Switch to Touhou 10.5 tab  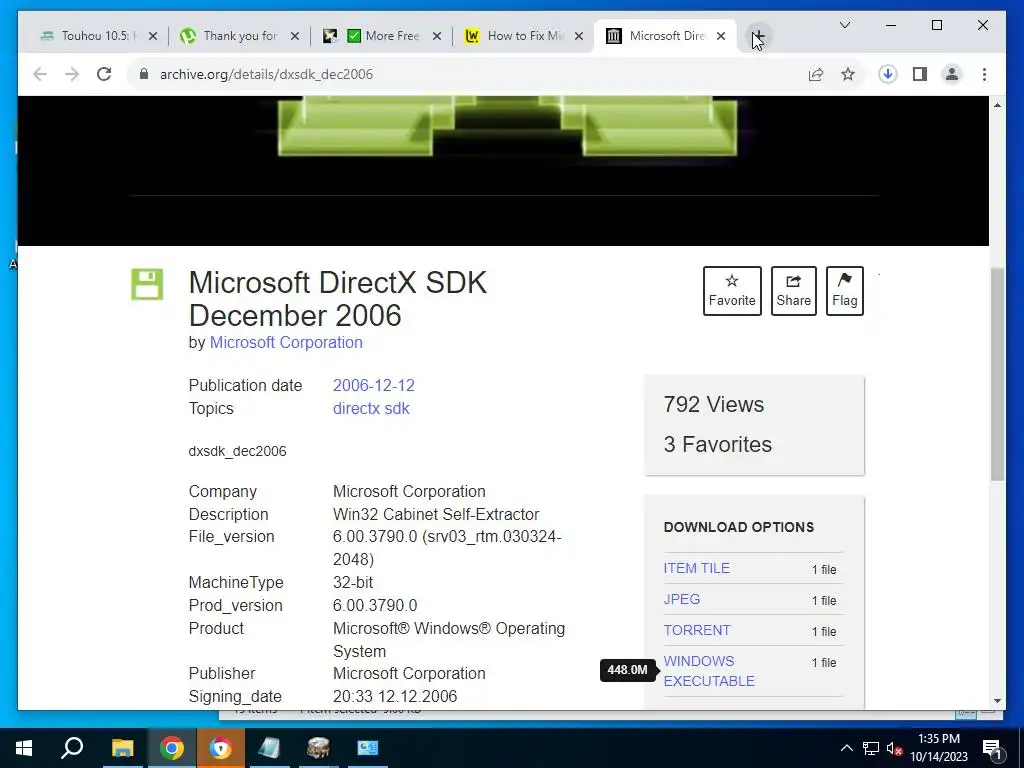97,36
